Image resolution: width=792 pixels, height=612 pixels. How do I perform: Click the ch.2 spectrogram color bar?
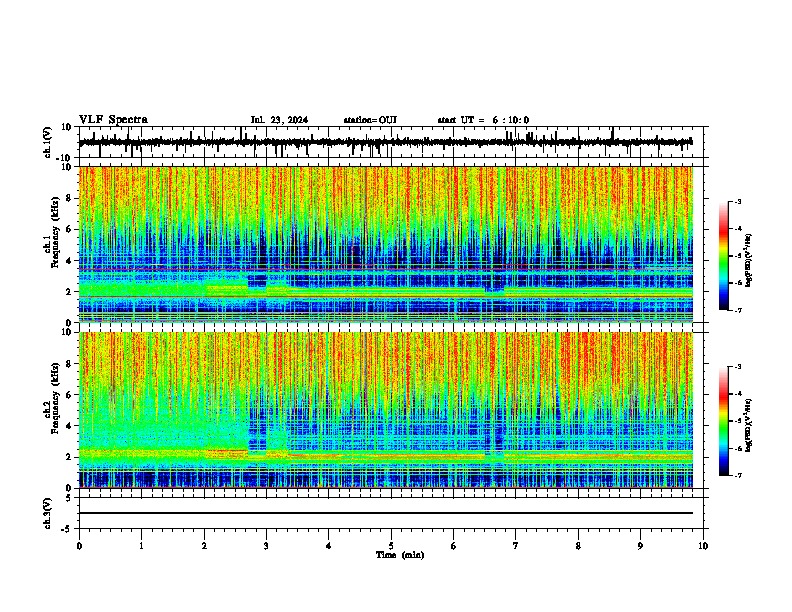coord(724,421)
